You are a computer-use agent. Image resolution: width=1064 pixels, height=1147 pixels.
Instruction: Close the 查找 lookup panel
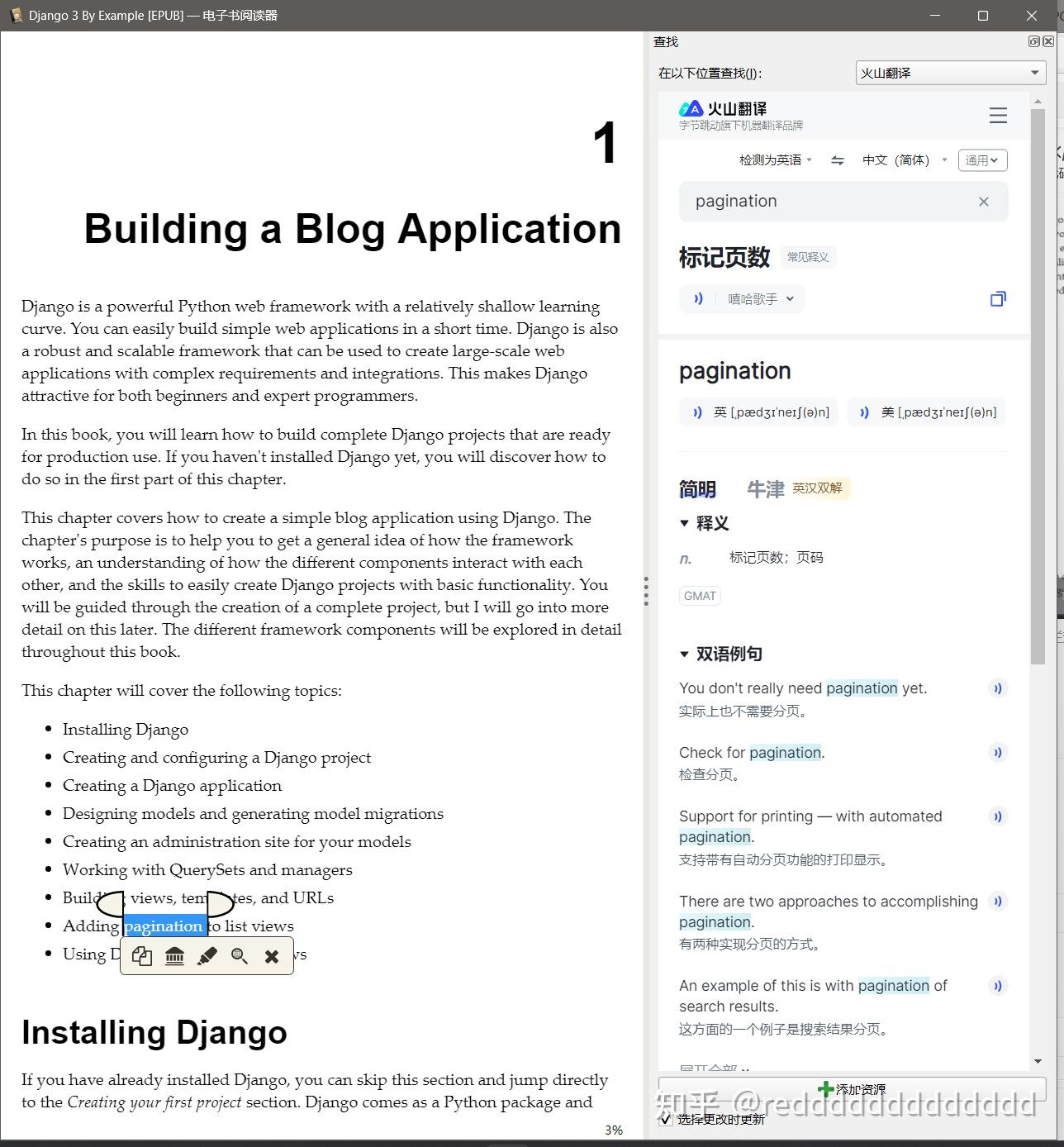1048,41
